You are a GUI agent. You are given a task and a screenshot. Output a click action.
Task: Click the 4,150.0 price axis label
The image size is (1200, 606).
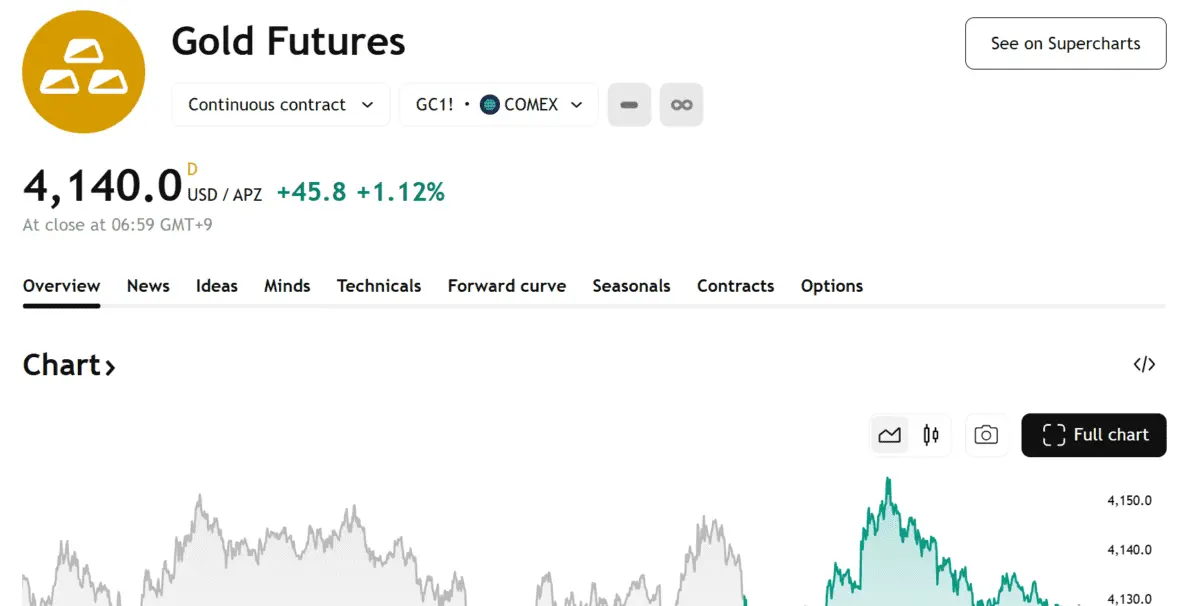[1129, 500]
